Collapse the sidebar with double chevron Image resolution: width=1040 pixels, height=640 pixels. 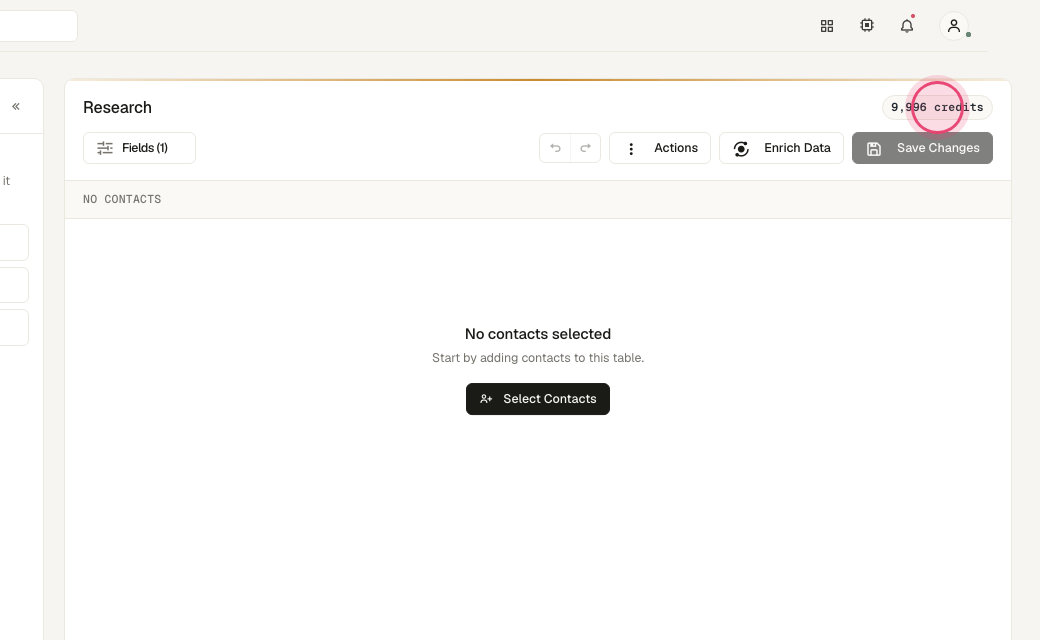pyautogui.click(x=16, y=106)
